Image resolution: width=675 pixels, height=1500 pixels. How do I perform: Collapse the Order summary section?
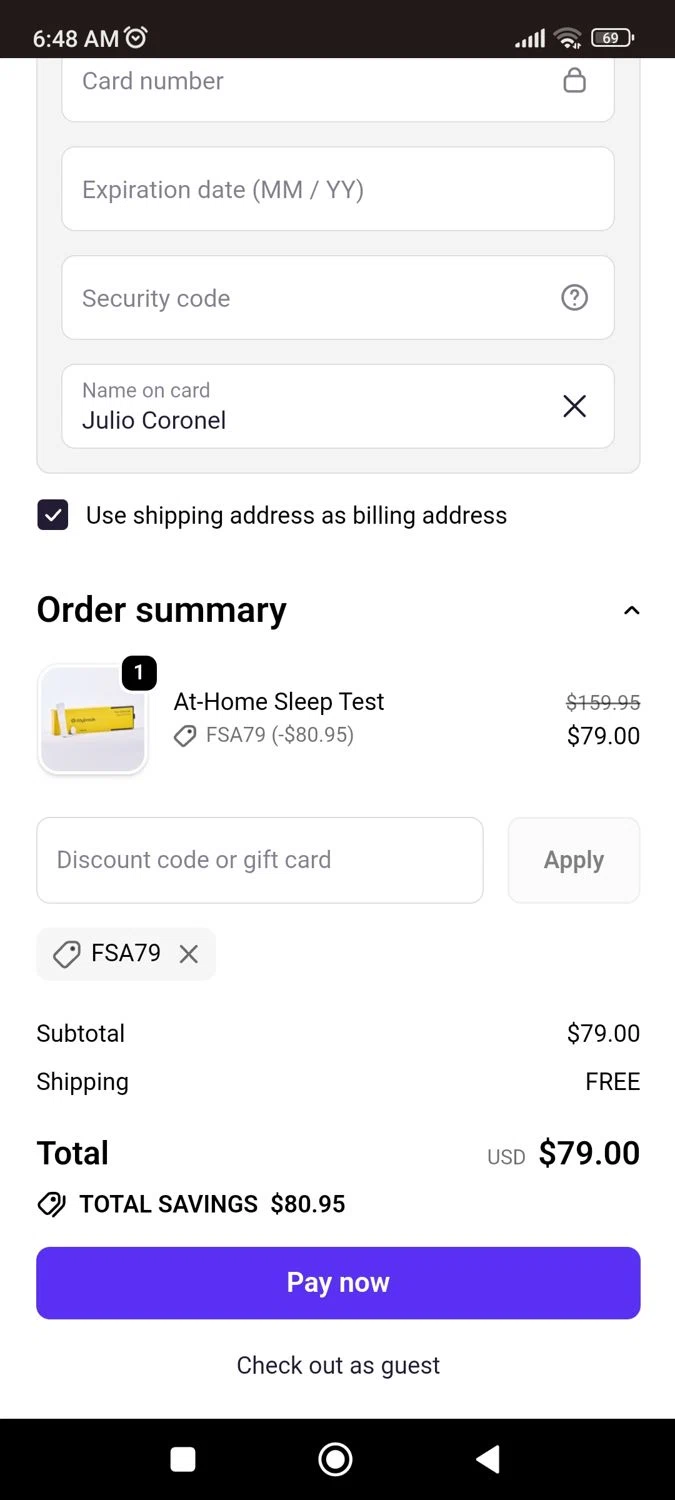point(631,610)
